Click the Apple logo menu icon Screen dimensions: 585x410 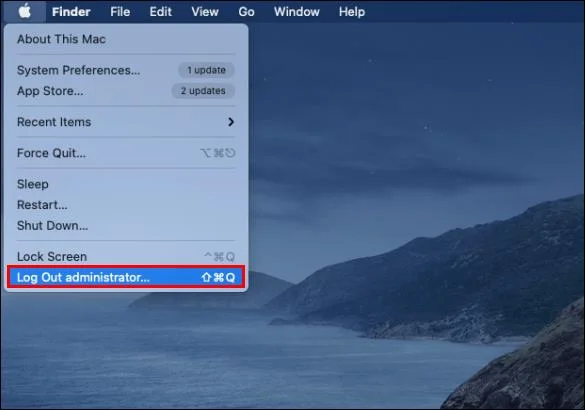click(25, 11)
